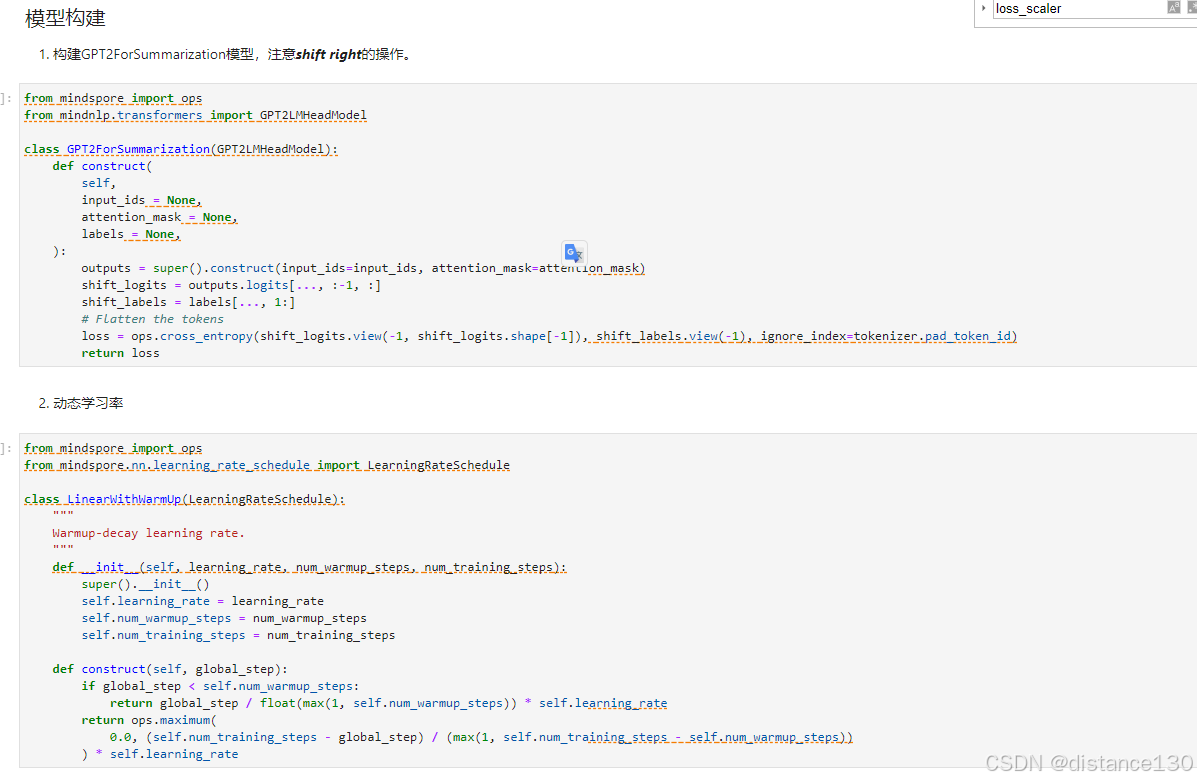The image size is (1197, 783).
Task: Click the class GPT2ForSummarization definition line
Action: point(181,149)
